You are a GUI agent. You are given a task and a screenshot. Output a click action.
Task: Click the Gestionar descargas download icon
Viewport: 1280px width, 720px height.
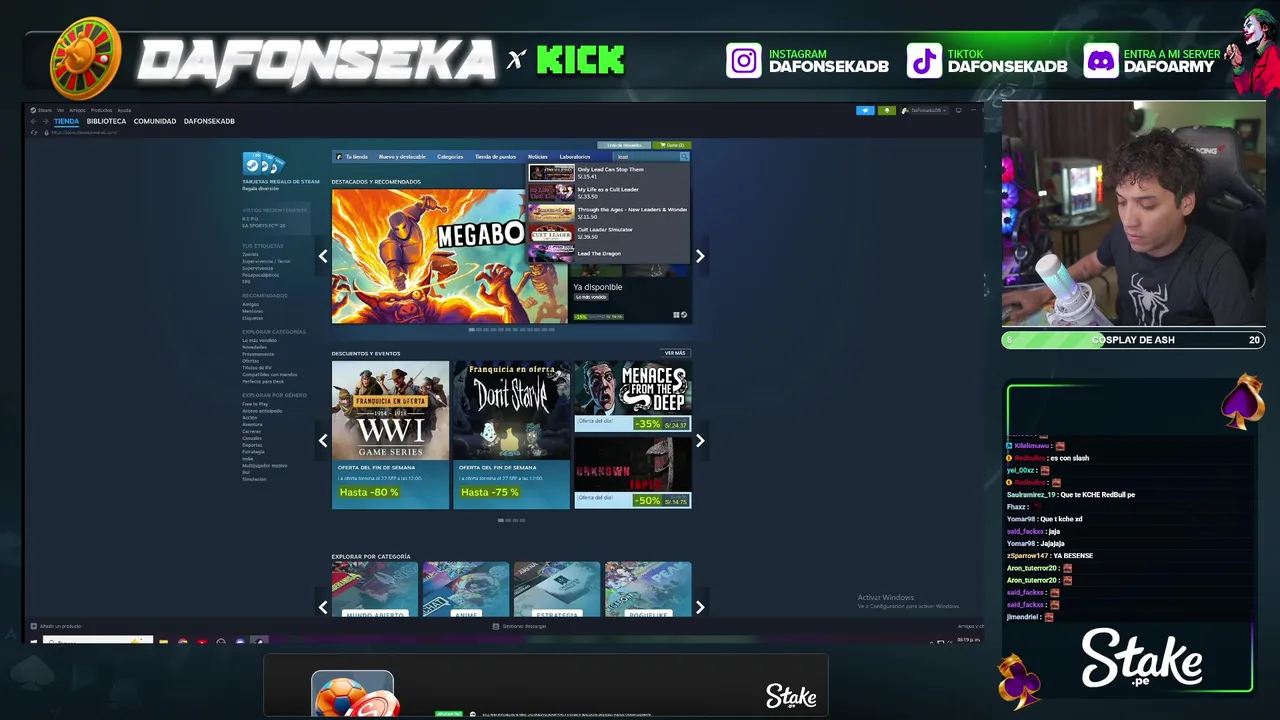496,626
